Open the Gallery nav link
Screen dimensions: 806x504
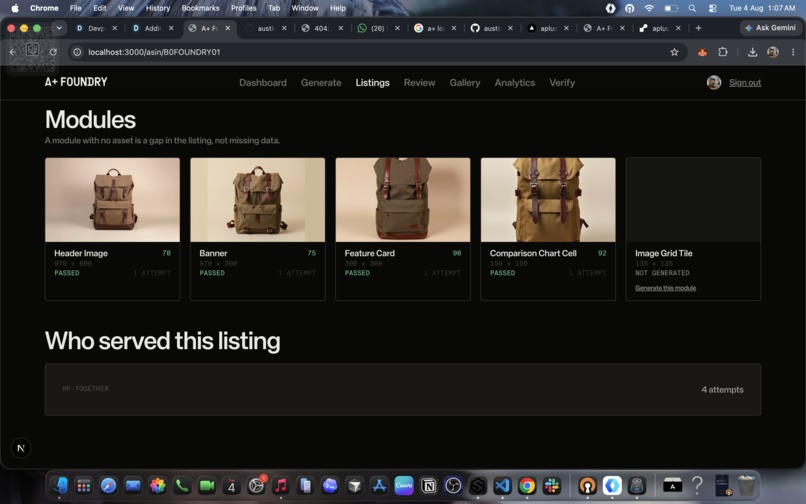pyautogui.click(x=465, y=83)
